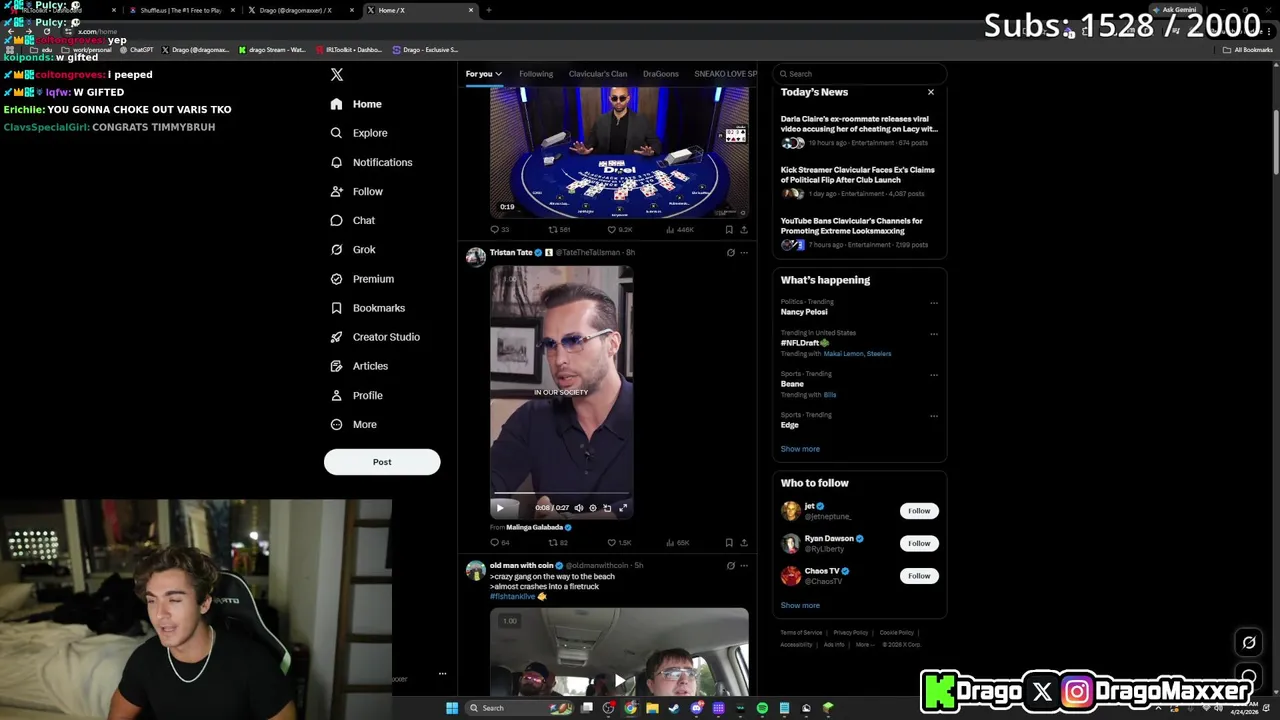Open Articles in the sidebar
1280x720 pixels.
pos(359,366)
